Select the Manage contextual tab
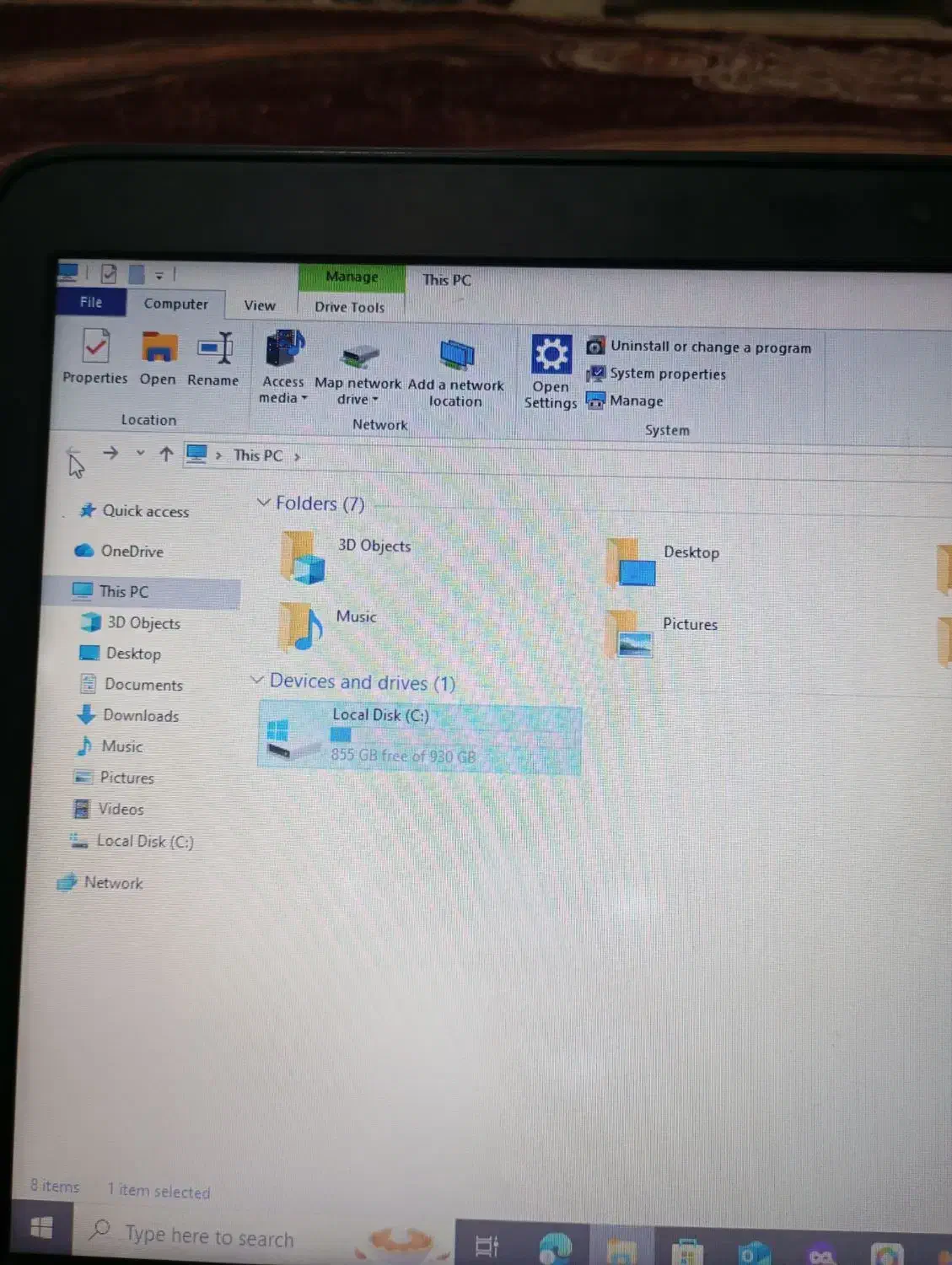This screenshot has width=952, height=1265. click(352, 277)
